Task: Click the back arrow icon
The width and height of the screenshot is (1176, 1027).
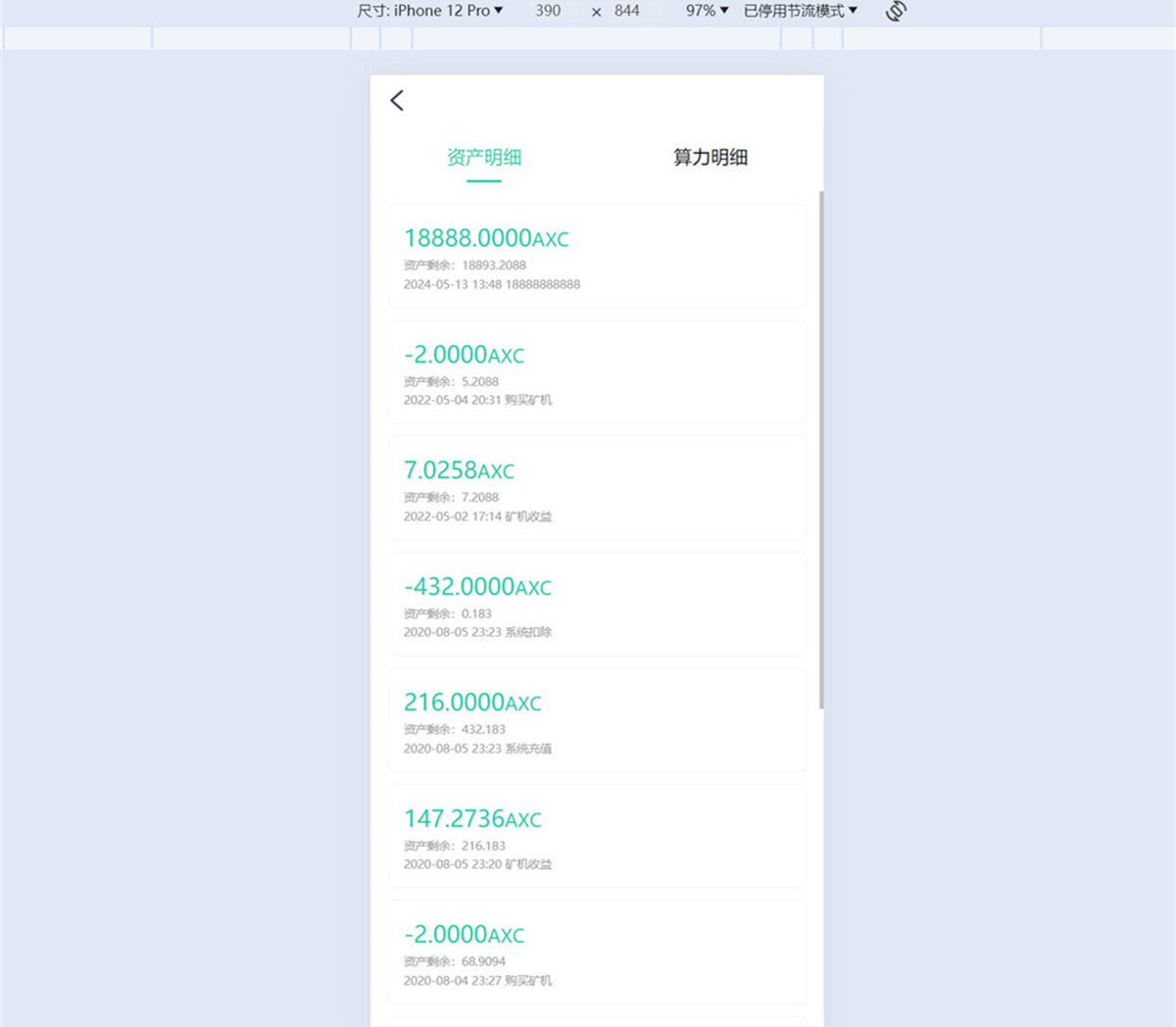Action: [397, 100]
